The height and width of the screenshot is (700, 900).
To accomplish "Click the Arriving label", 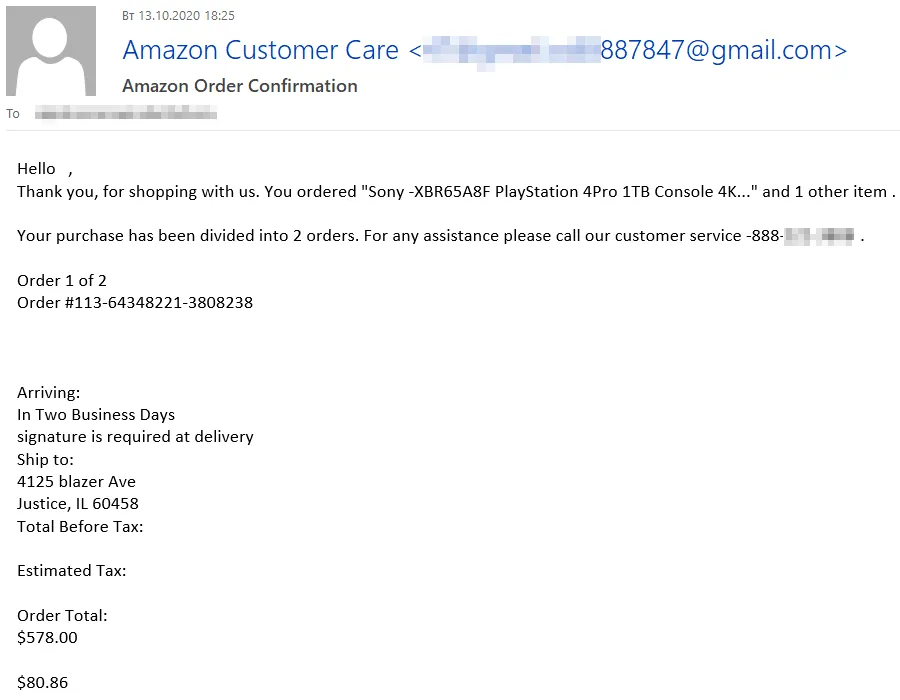I will click(49, 393).
